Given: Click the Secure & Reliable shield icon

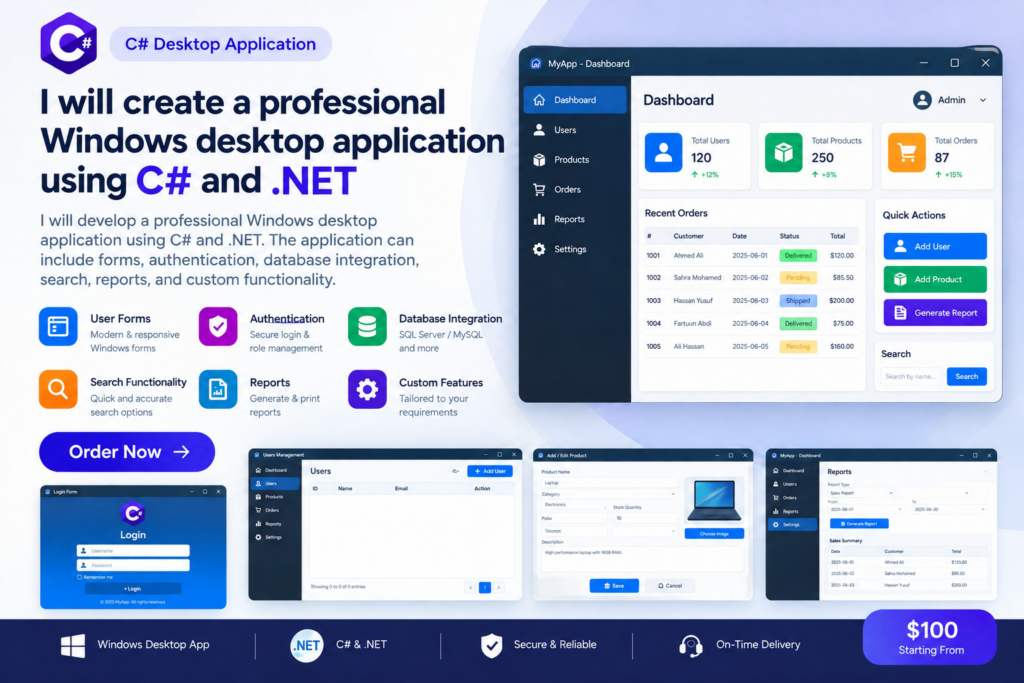Looking at the screenshot, I should click(x=492, y=645).
